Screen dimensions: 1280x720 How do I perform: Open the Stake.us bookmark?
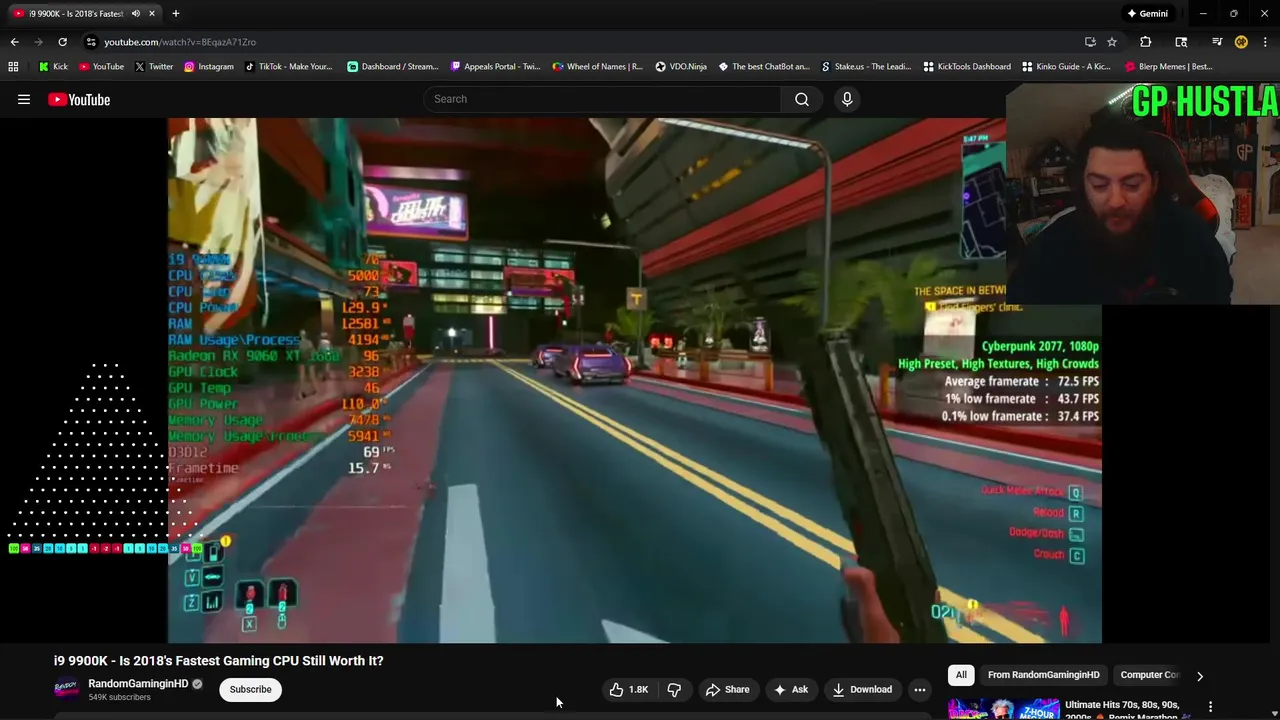point(866,67)
